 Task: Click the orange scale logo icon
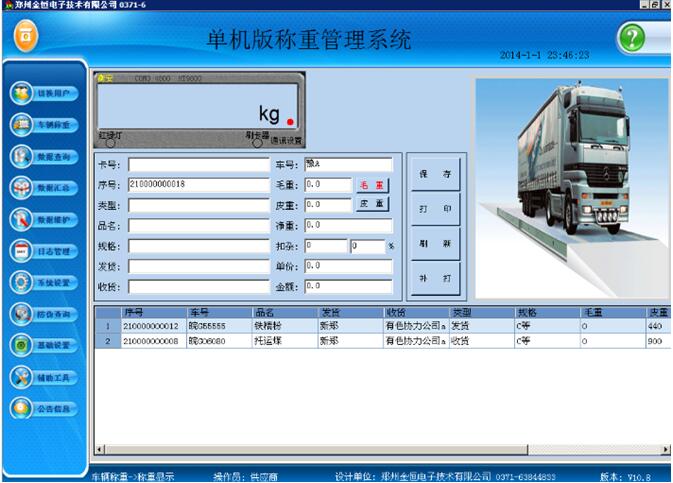pyautogui.click(x=26, y=36)
